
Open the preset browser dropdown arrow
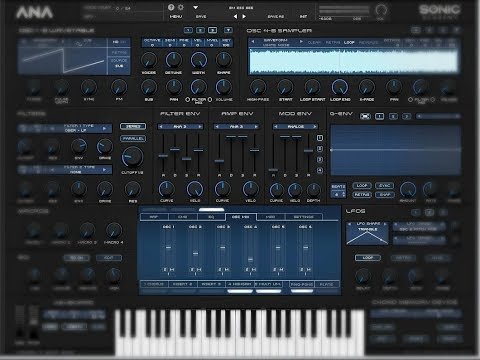(x=196, y=7)
